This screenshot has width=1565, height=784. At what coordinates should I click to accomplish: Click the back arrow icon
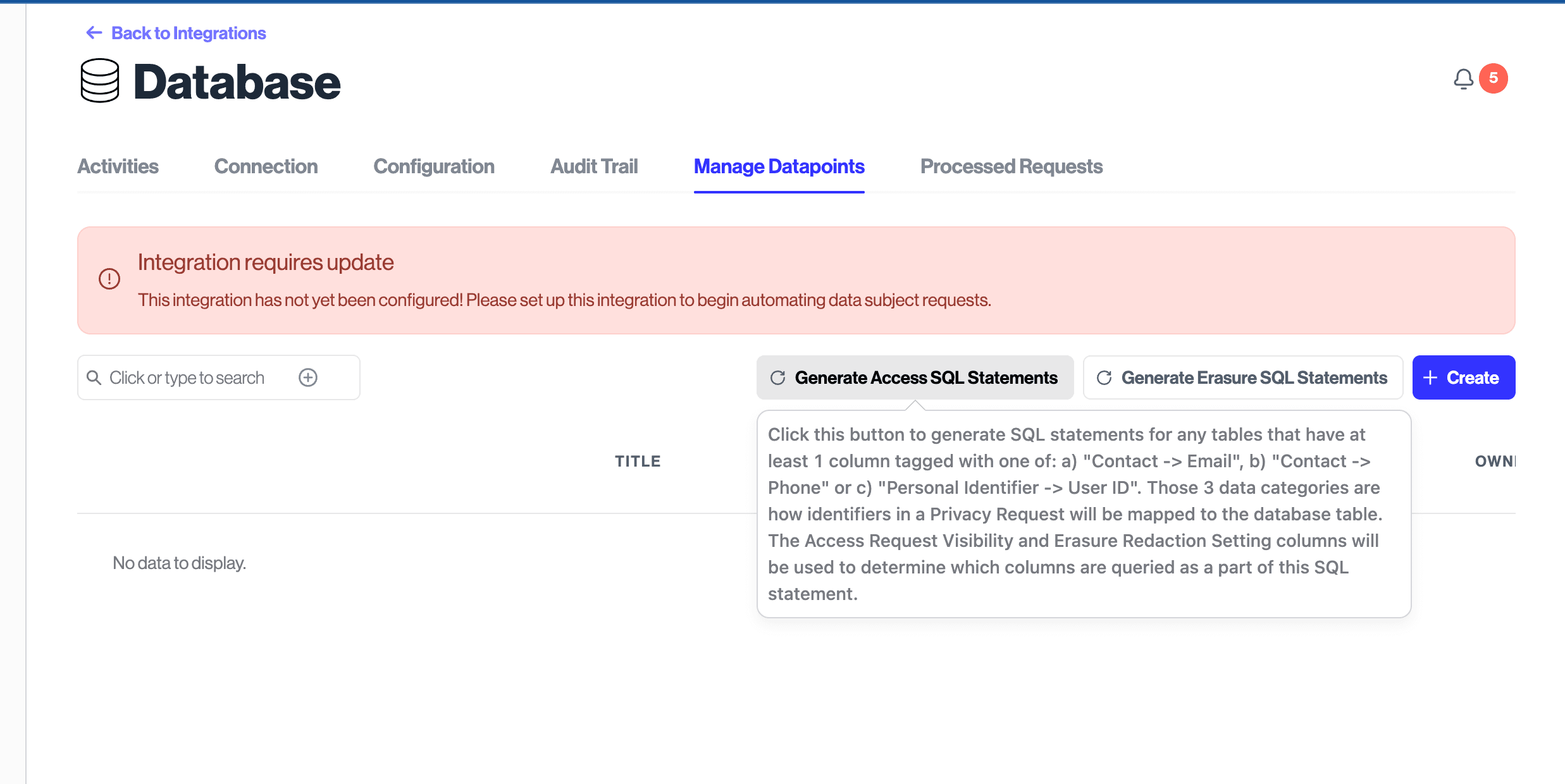94,33
